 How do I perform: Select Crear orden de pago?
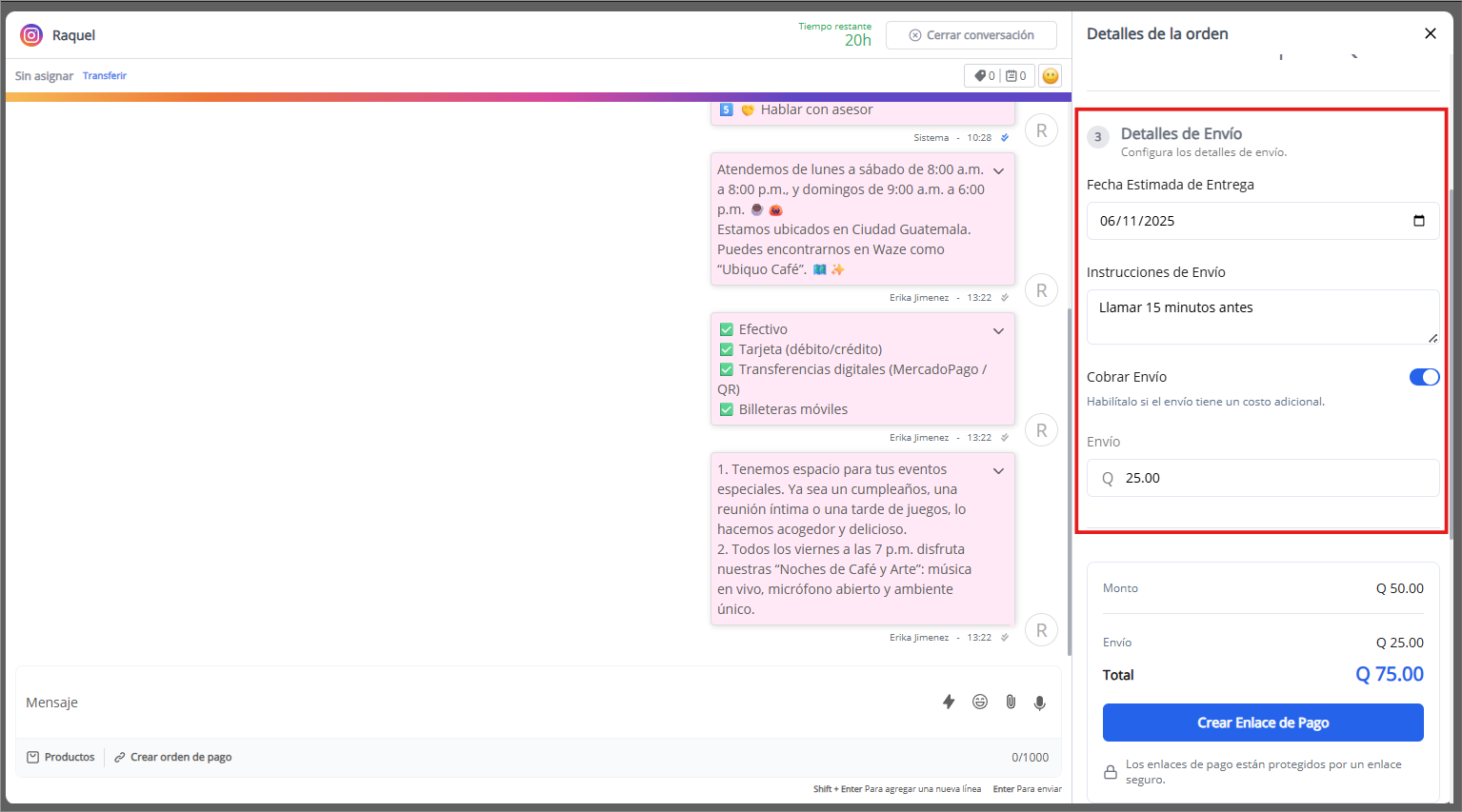point(172,757)
